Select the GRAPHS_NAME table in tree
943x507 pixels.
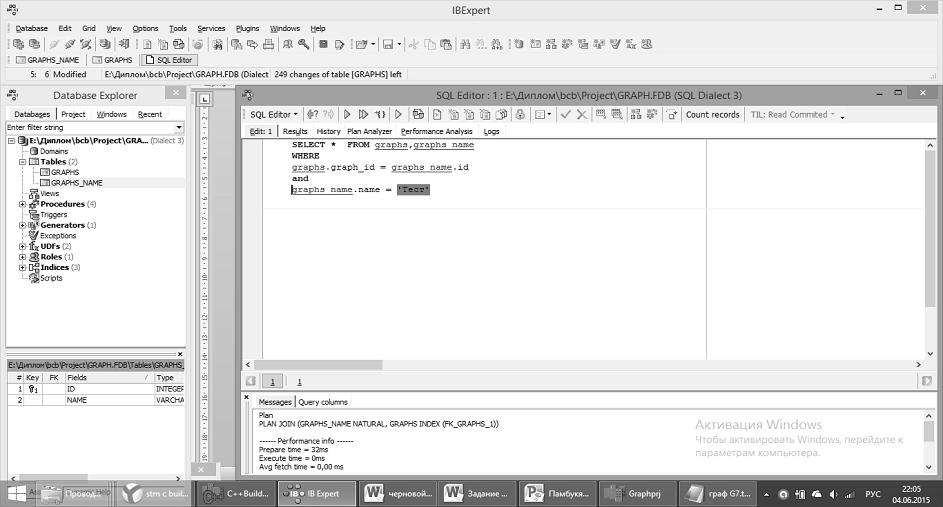tap(76, 183)
